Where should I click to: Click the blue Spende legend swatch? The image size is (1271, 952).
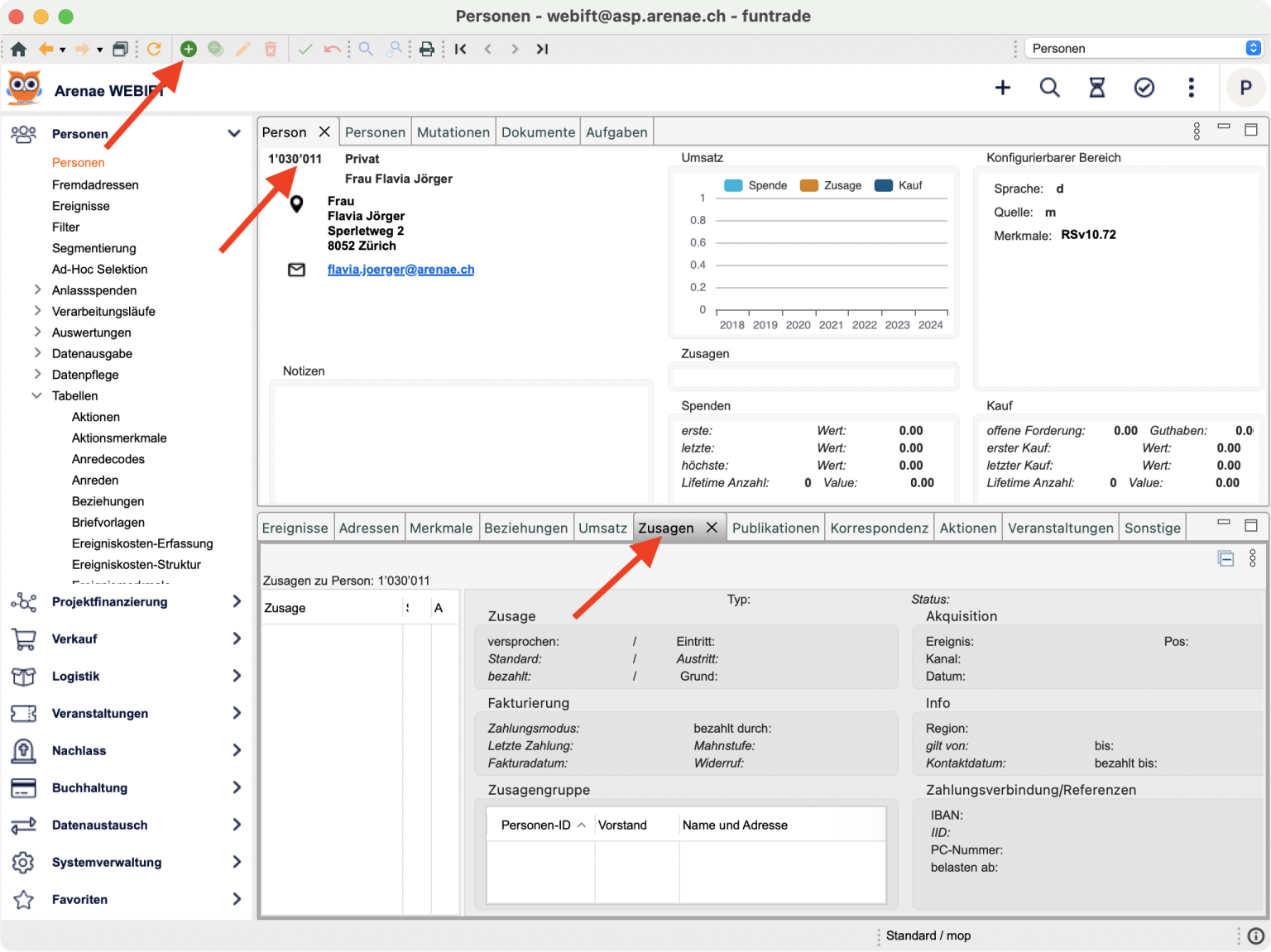point(733,185)
